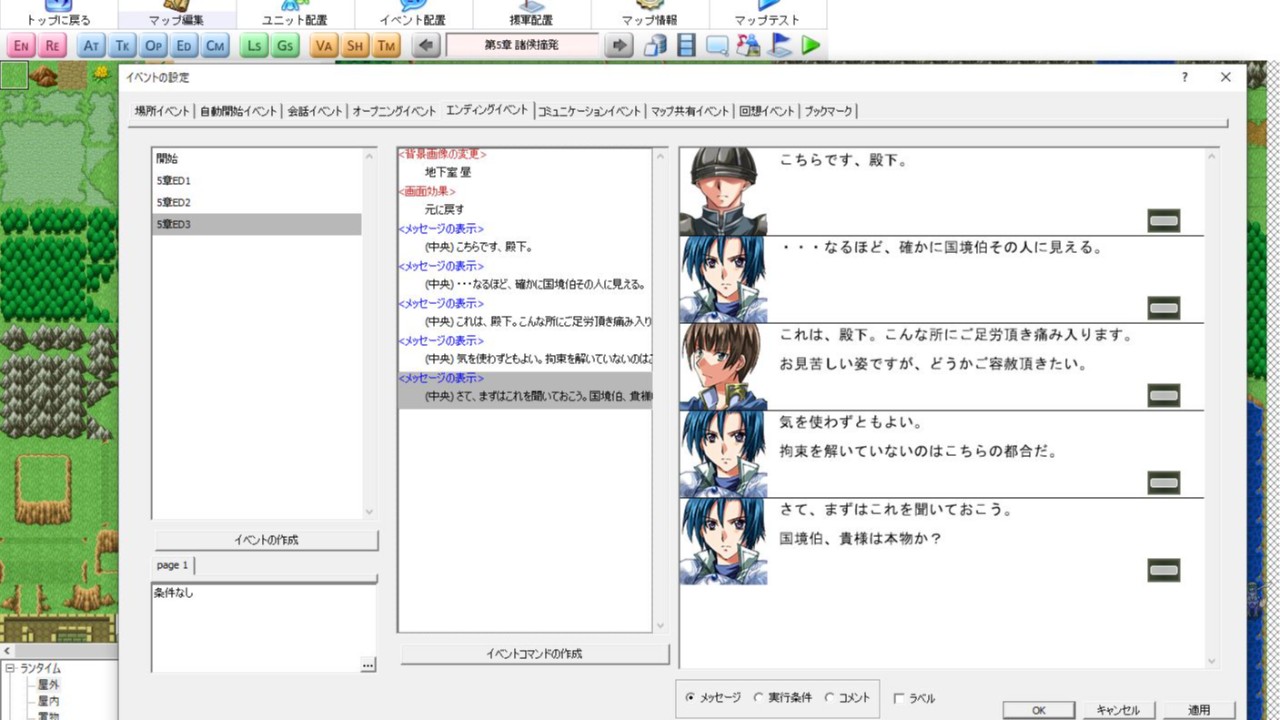Select event 5章ED2 in list
The width and height of the screenshot is (1280, 720).
(257, 203)
